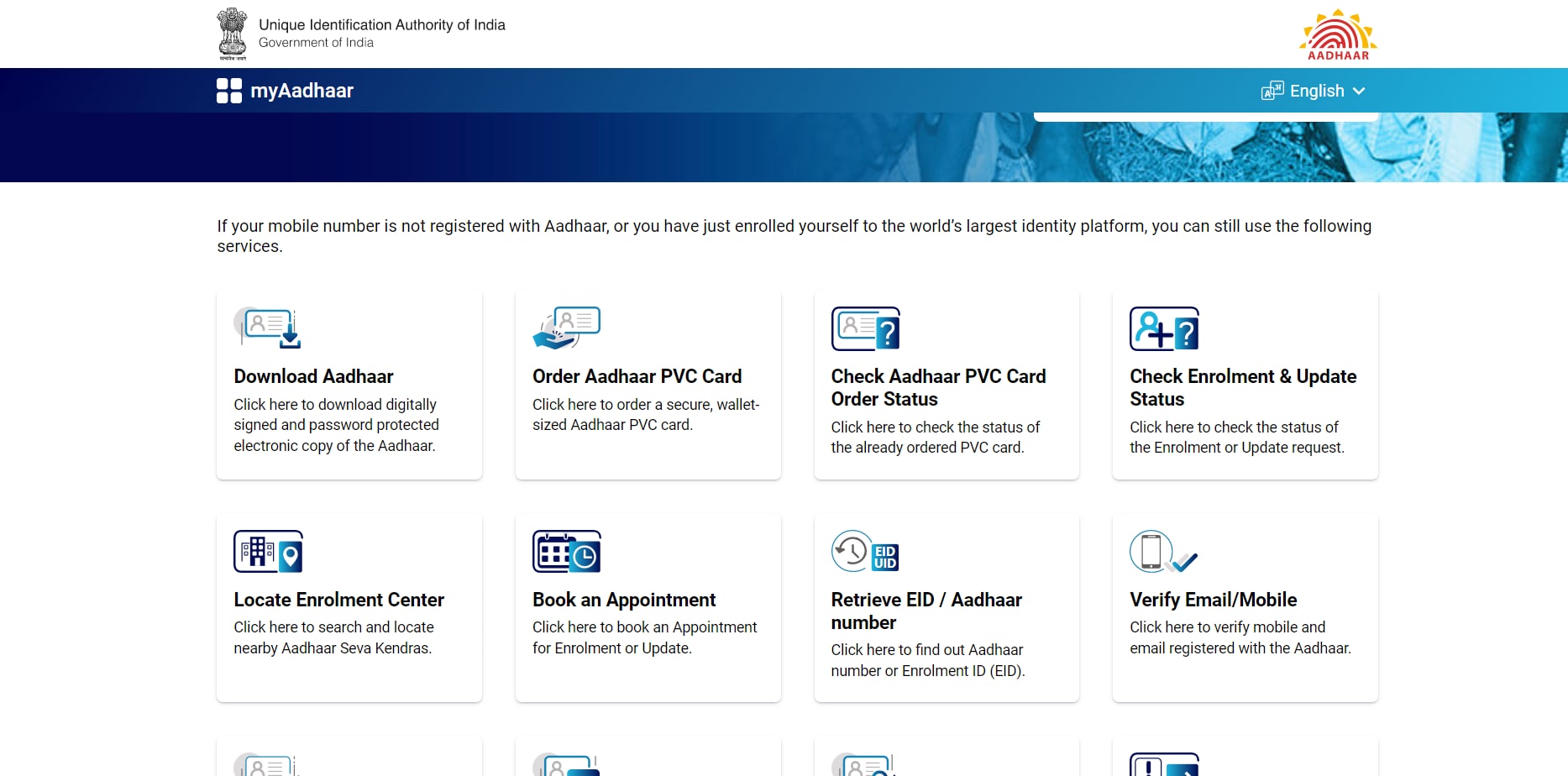Click the Locate Enrolment Center building icon
1568x776 pixels.
pyautogui.click(x=268, y=552)
